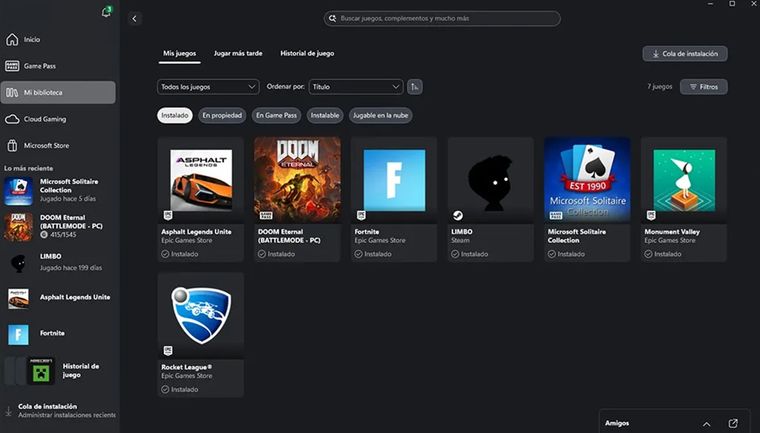Screen dimensions: 760x433
Task: Click Instalado status under Monument Valley
Action: tap(663, 254)
